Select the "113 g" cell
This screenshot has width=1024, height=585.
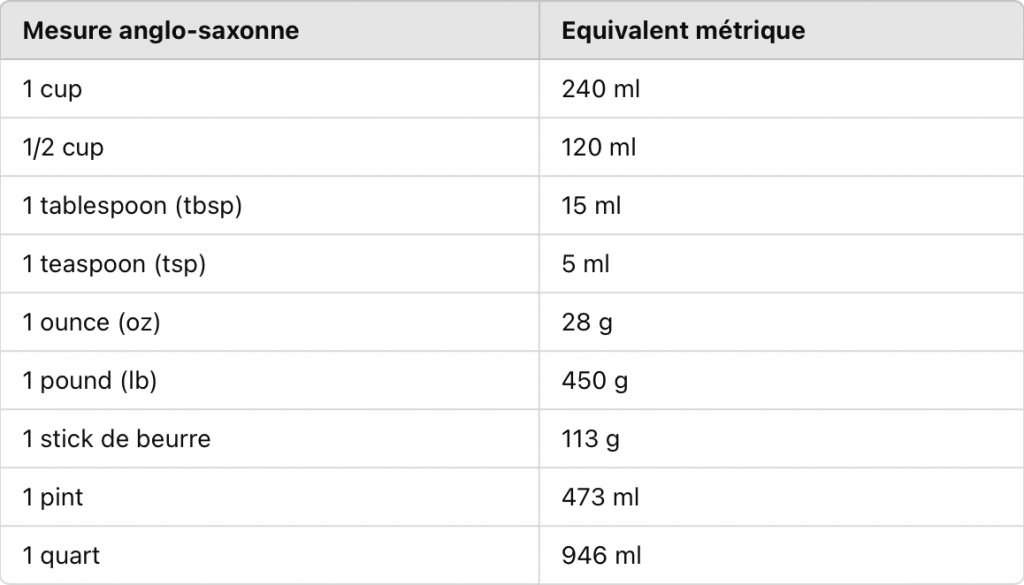point(591,439)
